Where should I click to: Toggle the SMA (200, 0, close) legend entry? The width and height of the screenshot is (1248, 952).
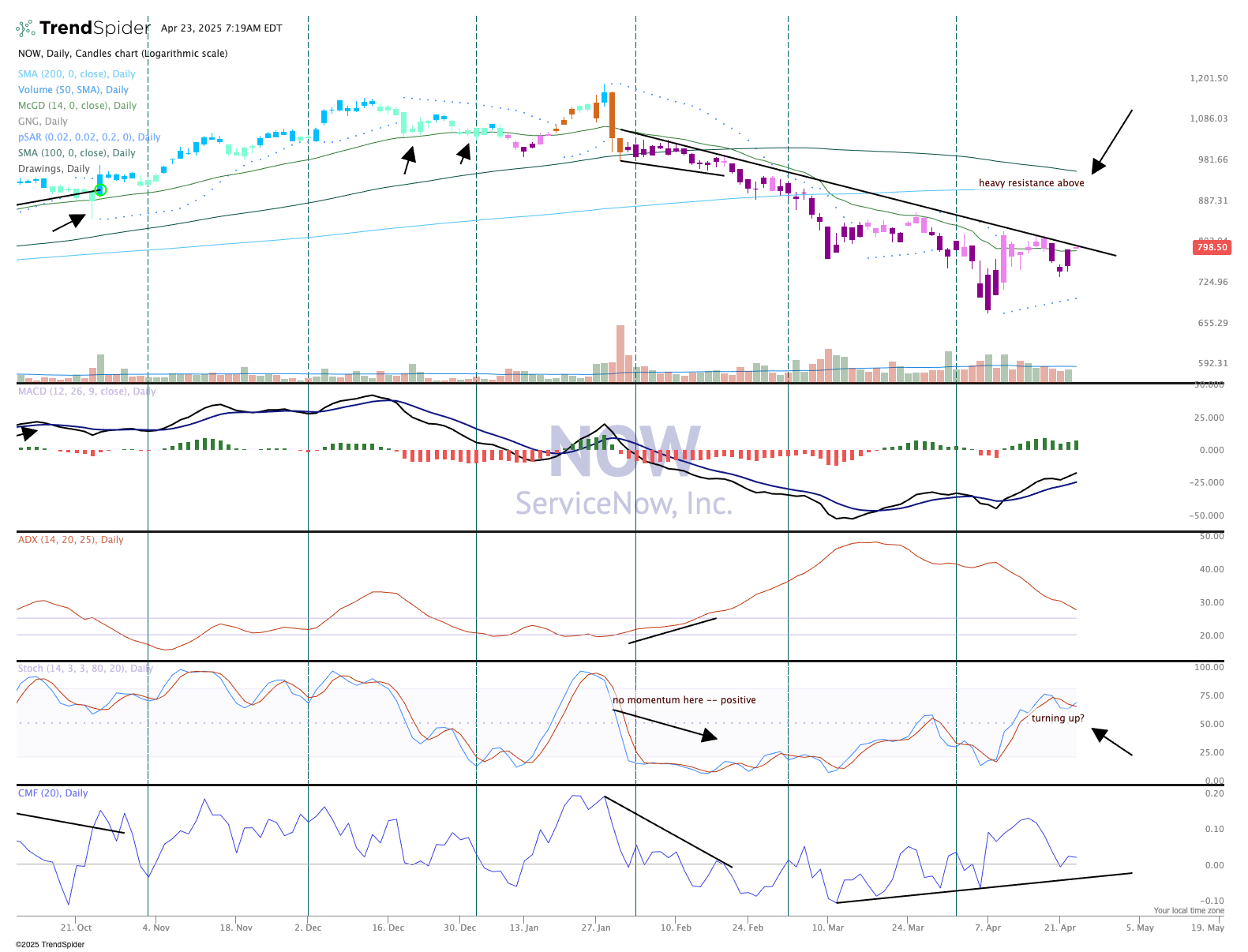tap(77, 74)
